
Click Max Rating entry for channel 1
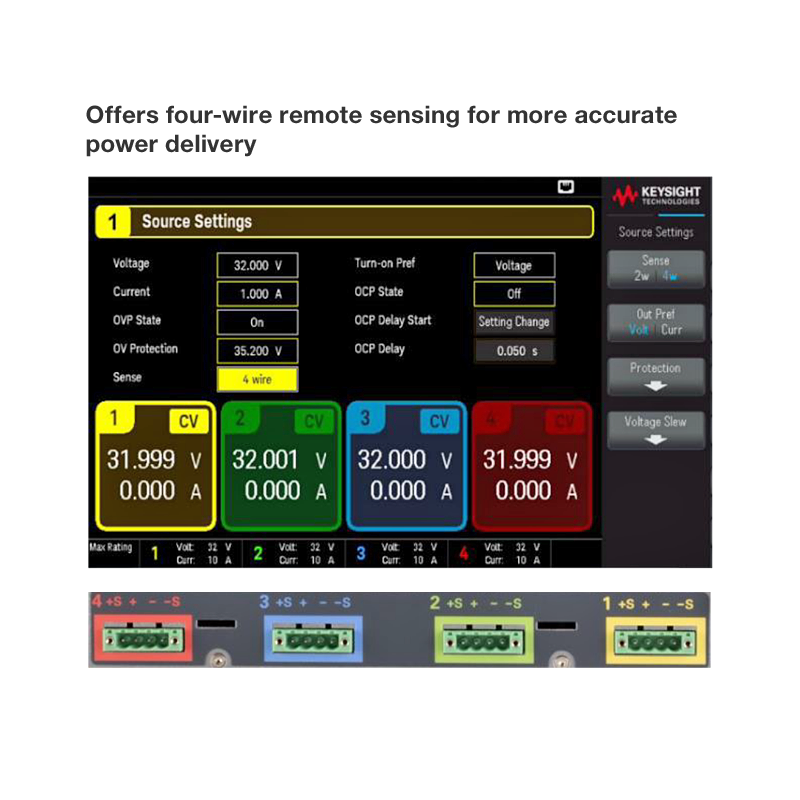tap(191, 554)
